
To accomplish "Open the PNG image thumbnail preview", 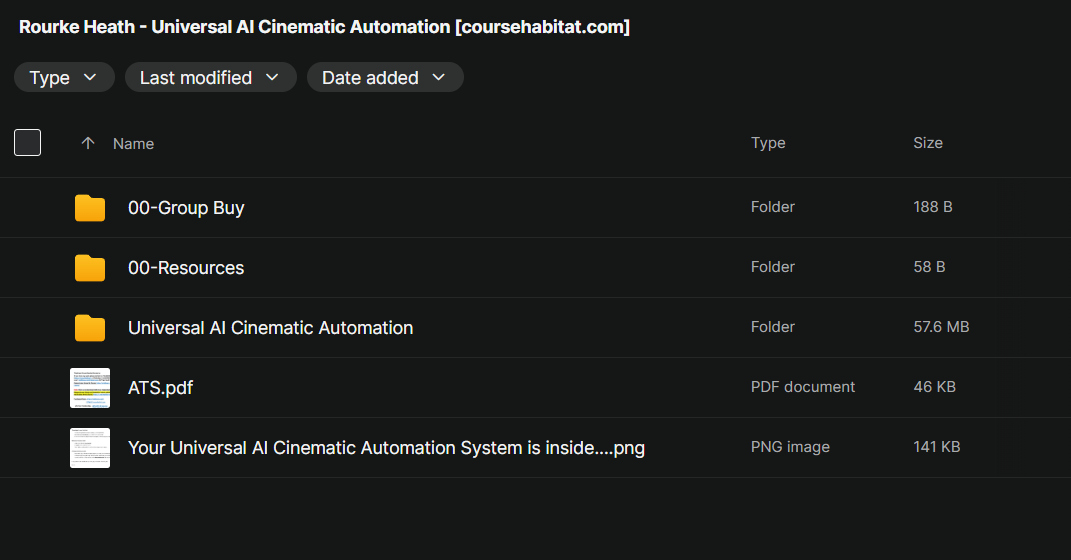I will click(x=89, y=448).
